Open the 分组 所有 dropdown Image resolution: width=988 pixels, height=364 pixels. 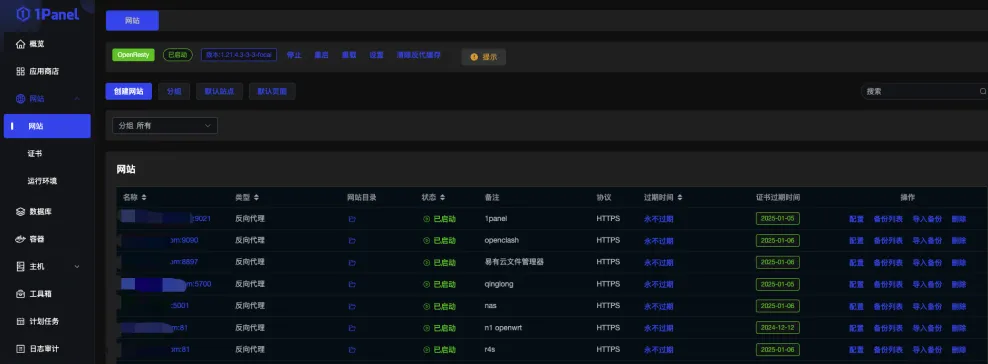[165, 125]
